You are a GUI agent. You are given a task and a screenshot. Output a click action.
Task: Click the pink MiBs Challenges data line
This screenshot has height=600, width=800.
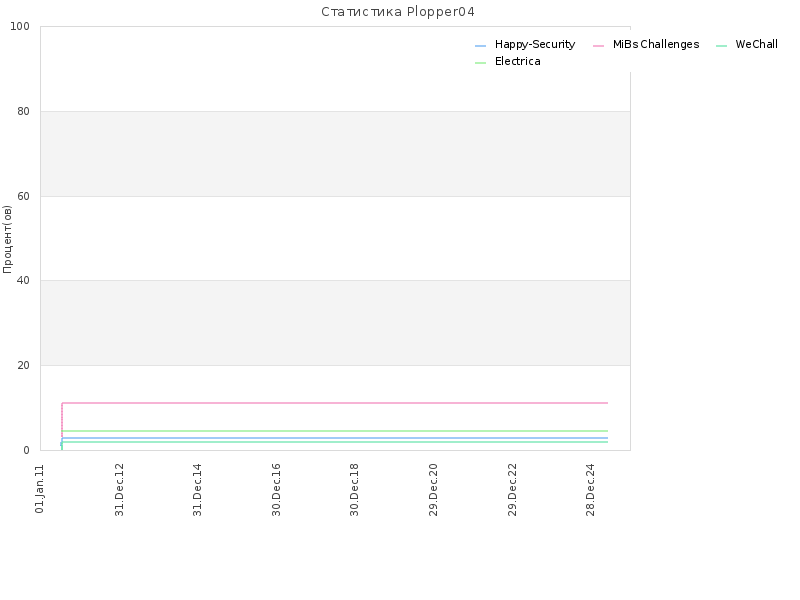click(335, 403)
